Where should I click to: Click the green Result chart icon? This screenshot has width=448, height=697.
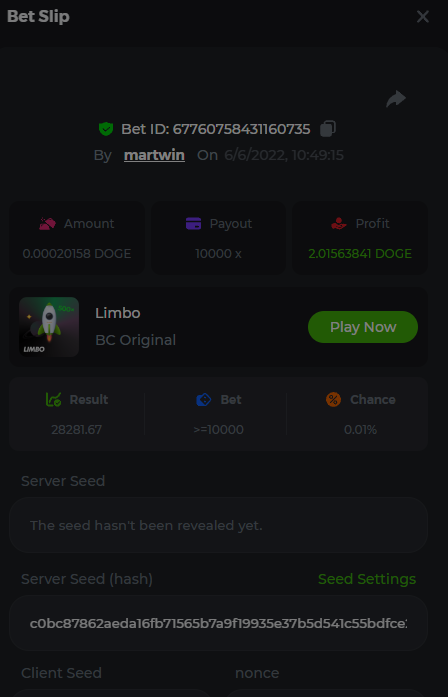(x=54, y=400)
